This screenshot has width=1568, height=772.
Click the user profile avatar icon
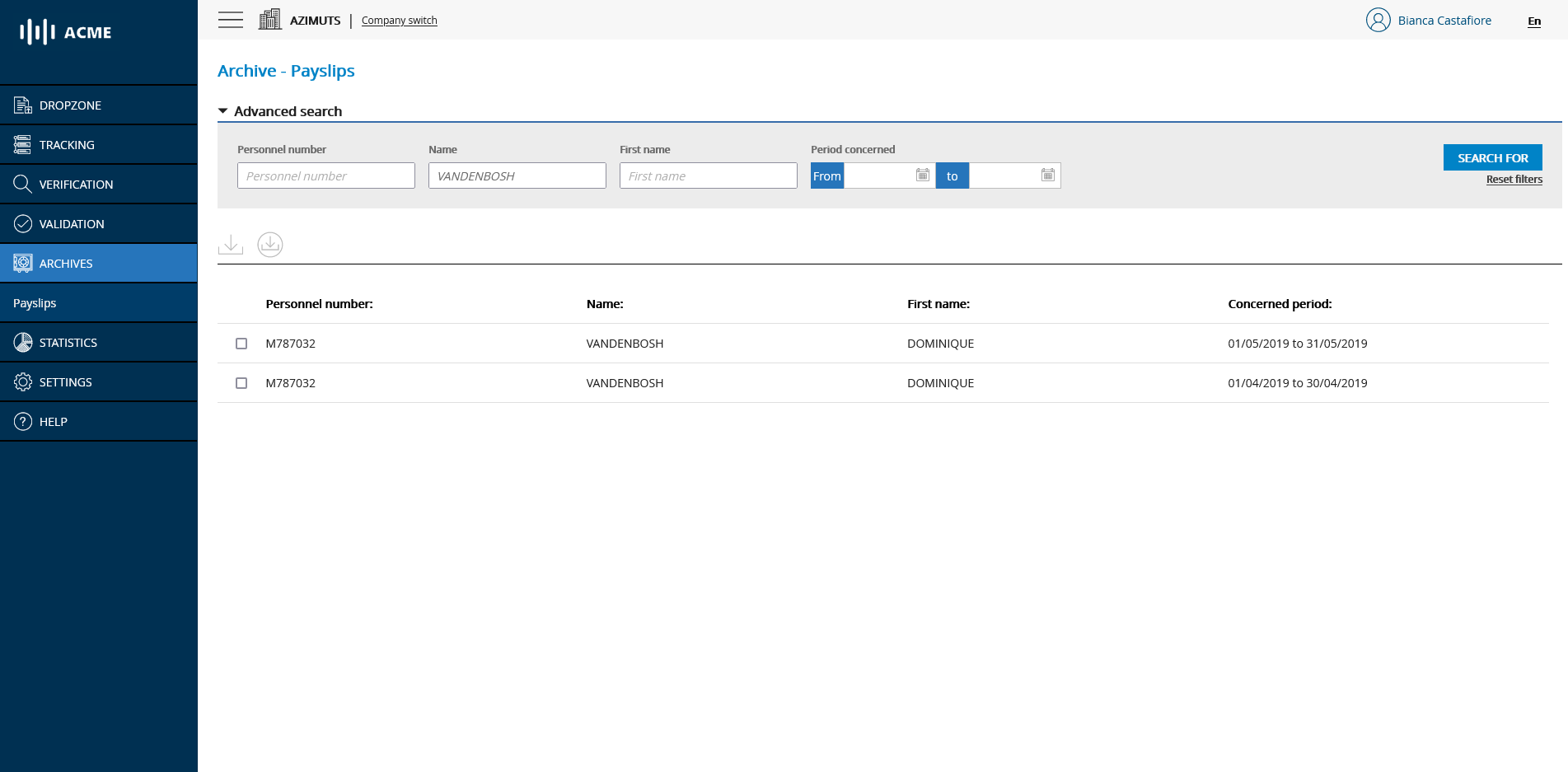1378,20
